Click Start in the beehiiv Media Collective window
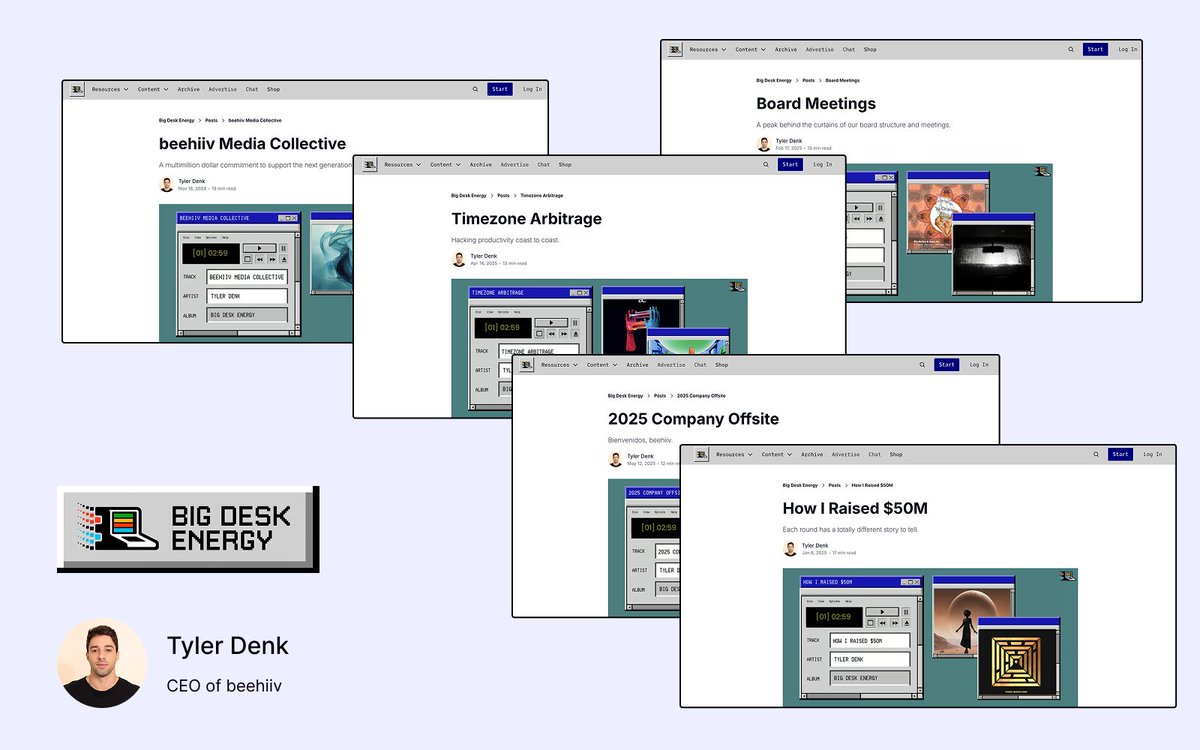 pyautogui.click(x=500, y=89)
